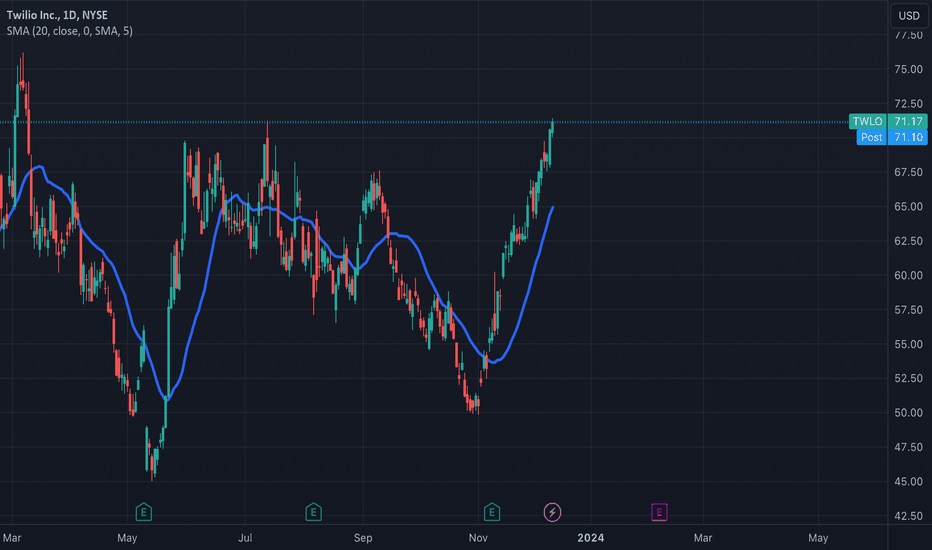Click the 75.00 price axis label
The width and height of the screenshot is (932, 550).
pos(908,70)
